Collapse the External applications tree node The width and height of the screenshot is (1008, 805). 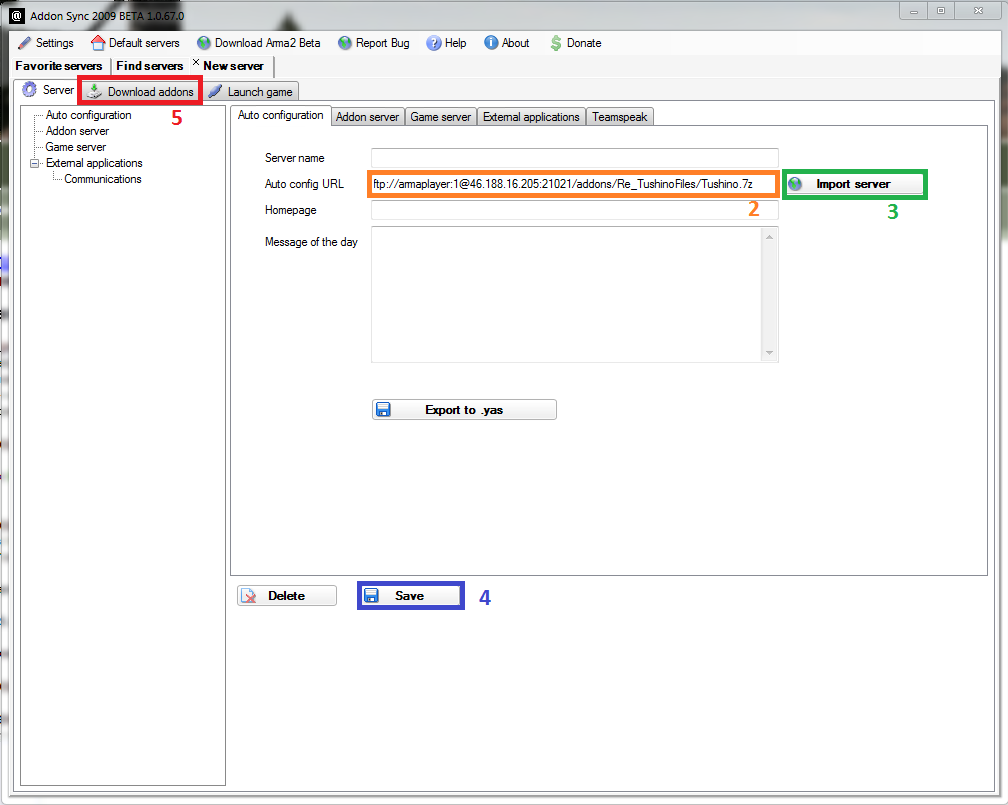pos(34,163)
